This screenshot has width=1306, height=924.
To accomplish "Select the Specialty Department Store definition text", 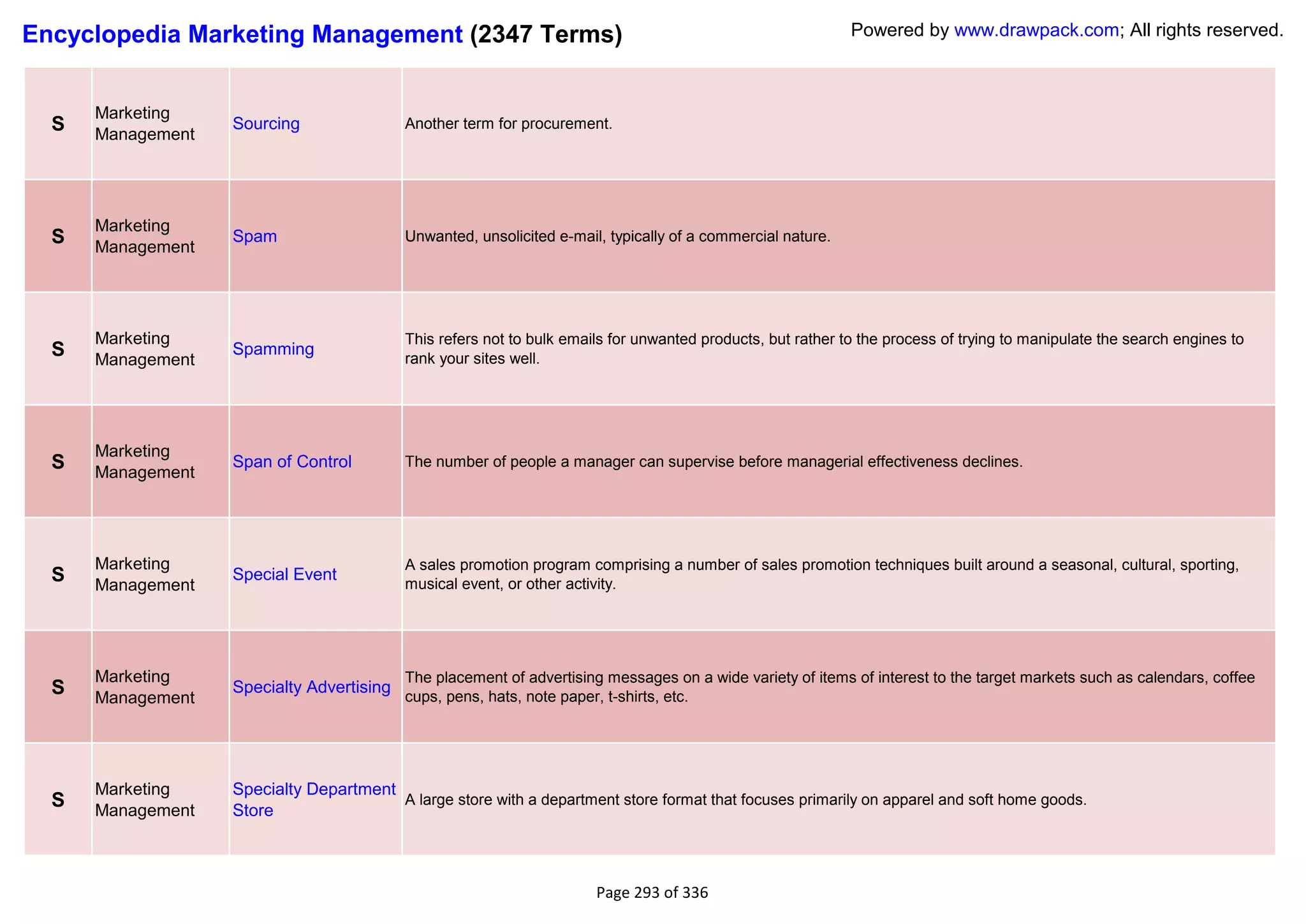I will (745, 800).
